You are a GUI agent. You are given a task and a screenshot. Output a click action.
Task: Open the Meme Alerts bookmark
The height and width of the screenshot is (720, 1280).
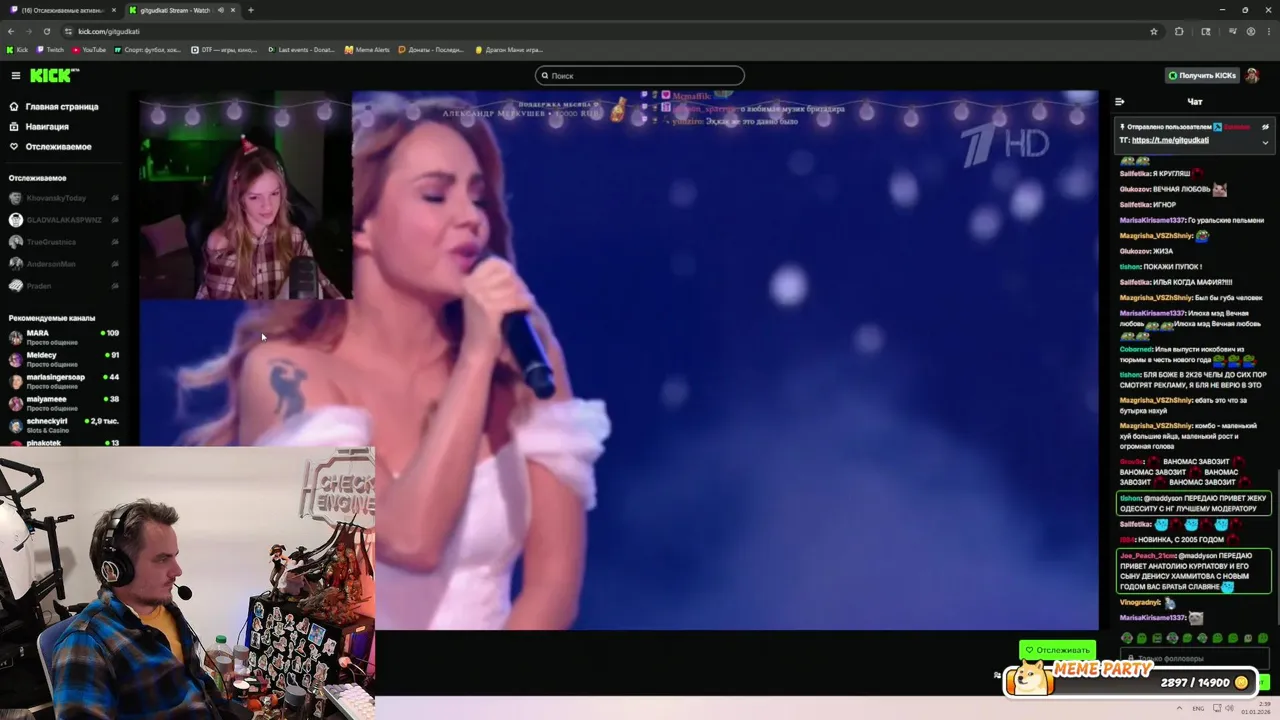[x=367, y=49]
